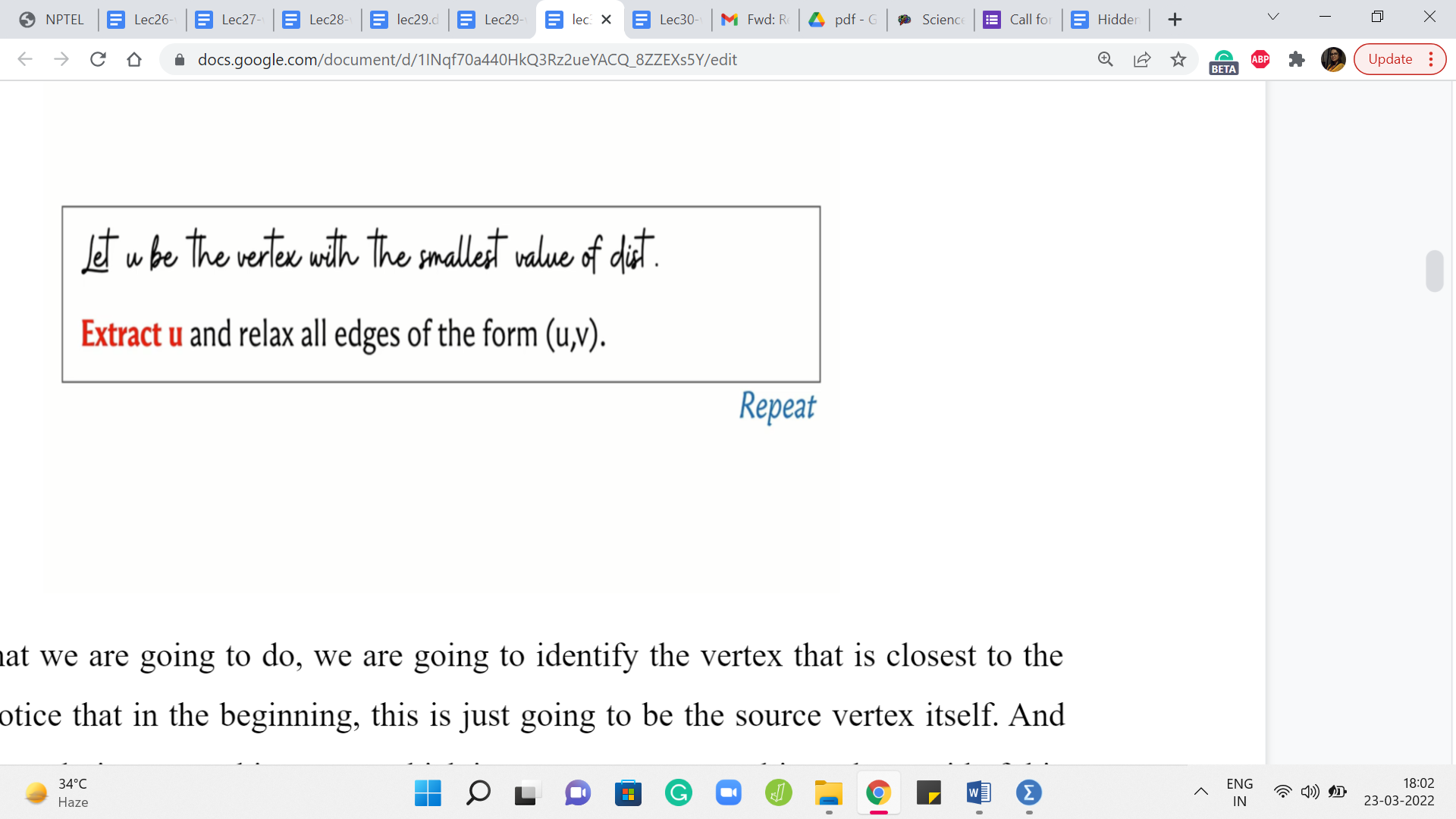Bookmark this page with star icon
The image size is (1456, 819).
coord(1178,59)
